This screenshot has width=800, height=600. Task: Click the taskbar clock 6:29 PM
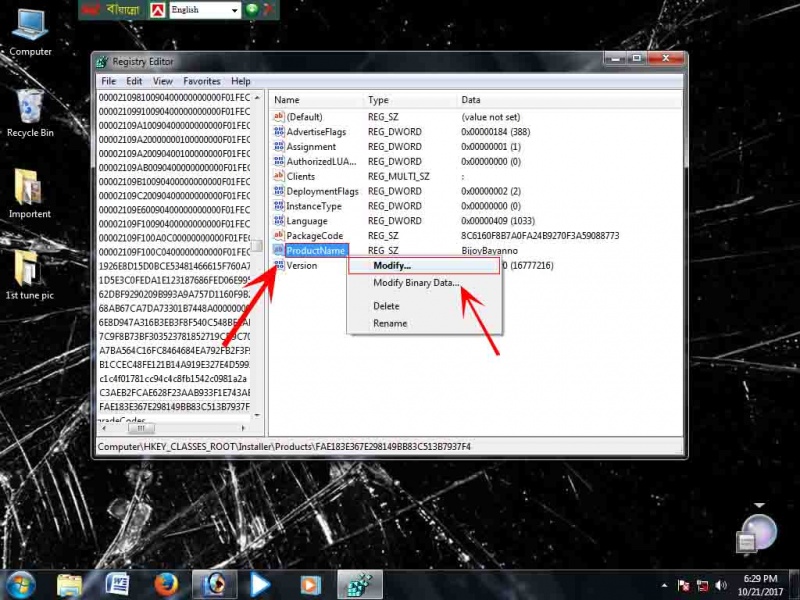760,579
